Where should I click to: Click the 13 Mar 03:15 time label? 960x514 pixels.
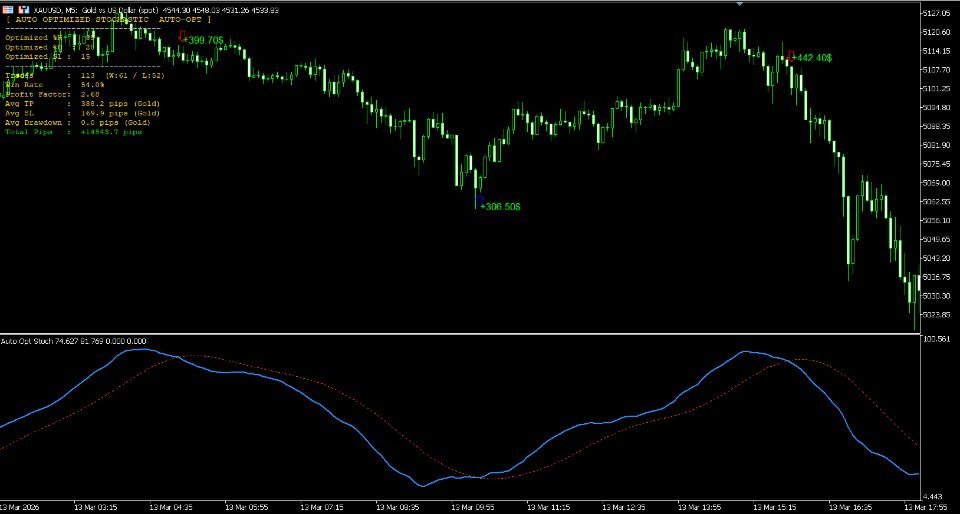[x=94, y=507]
